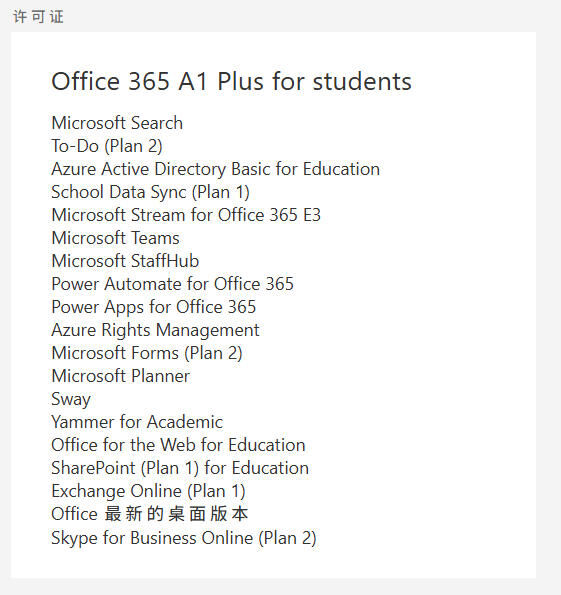The image size is (561, 595).
Task: Select Microsoft Forms (Plan 2)
Action: 147,353
